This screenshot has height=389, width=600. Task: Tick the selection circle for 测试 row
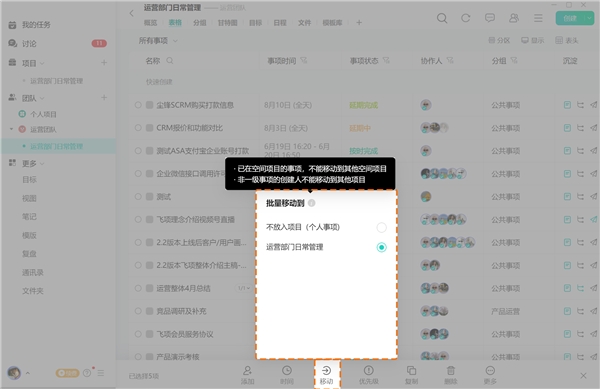click(138, 197)
